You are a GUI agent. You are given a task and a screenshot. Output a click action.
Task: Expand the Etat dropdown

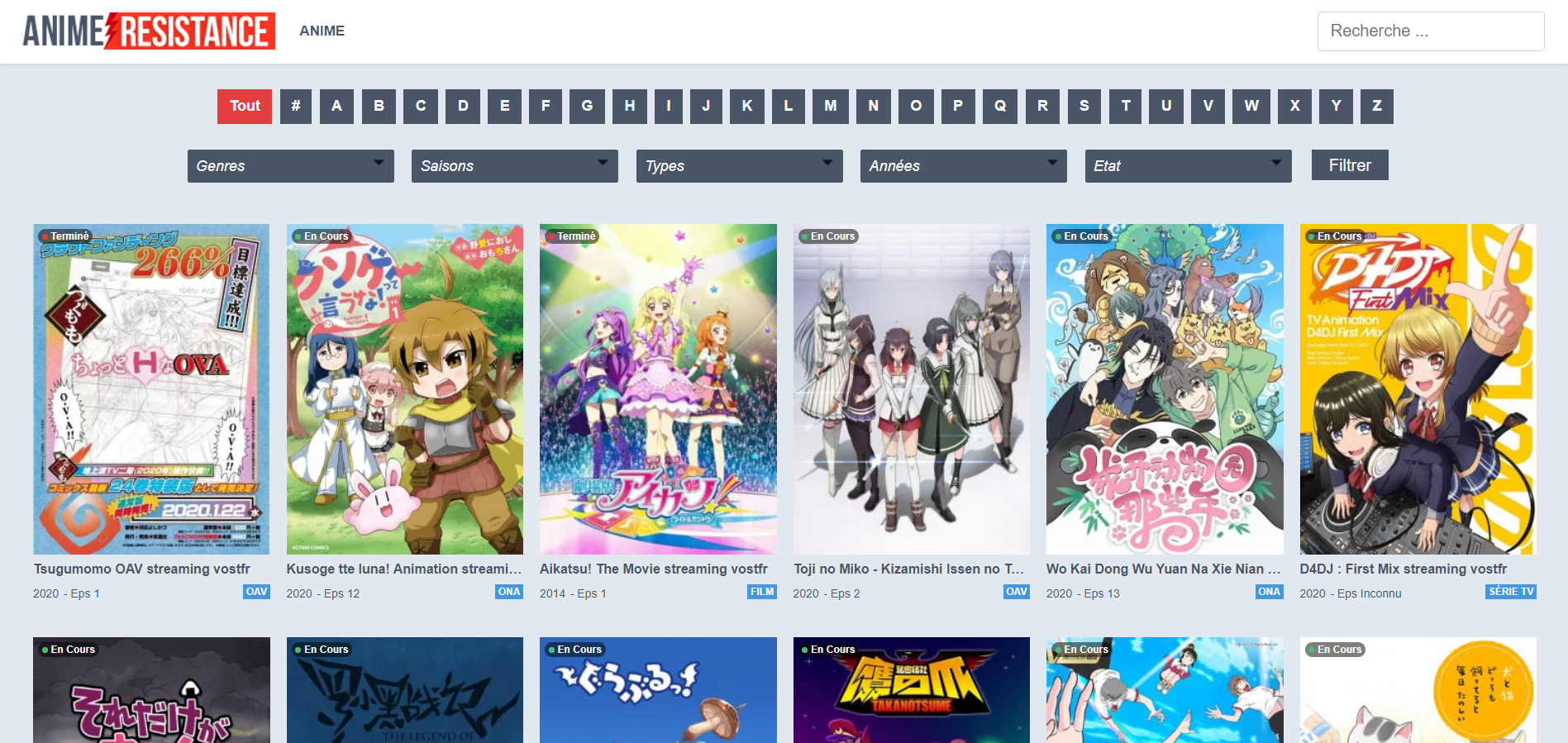[1189, 166]
